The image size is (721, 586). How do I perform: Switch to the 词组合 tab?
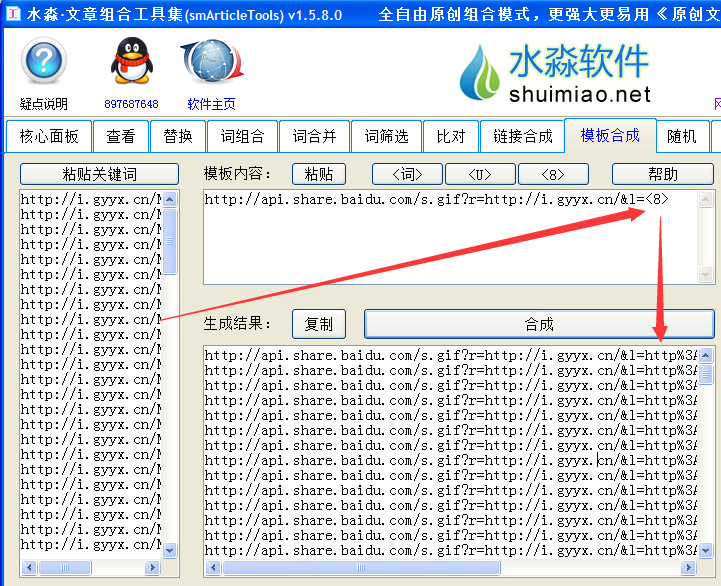pyautogui.click(x=242, y=136)
